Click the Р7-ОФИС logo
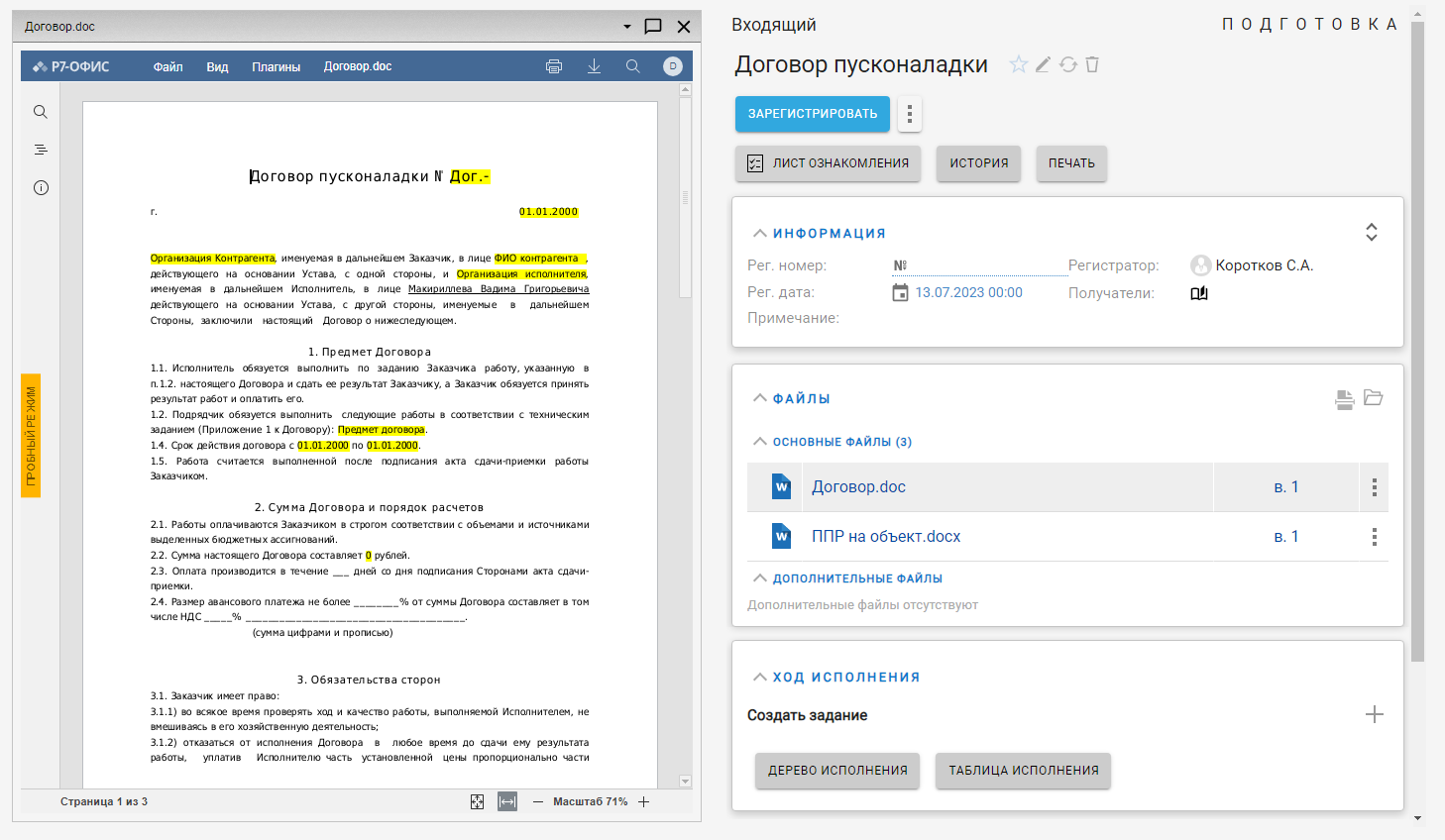Viewport: 1445px width, 840px height. tap(71, 66)
